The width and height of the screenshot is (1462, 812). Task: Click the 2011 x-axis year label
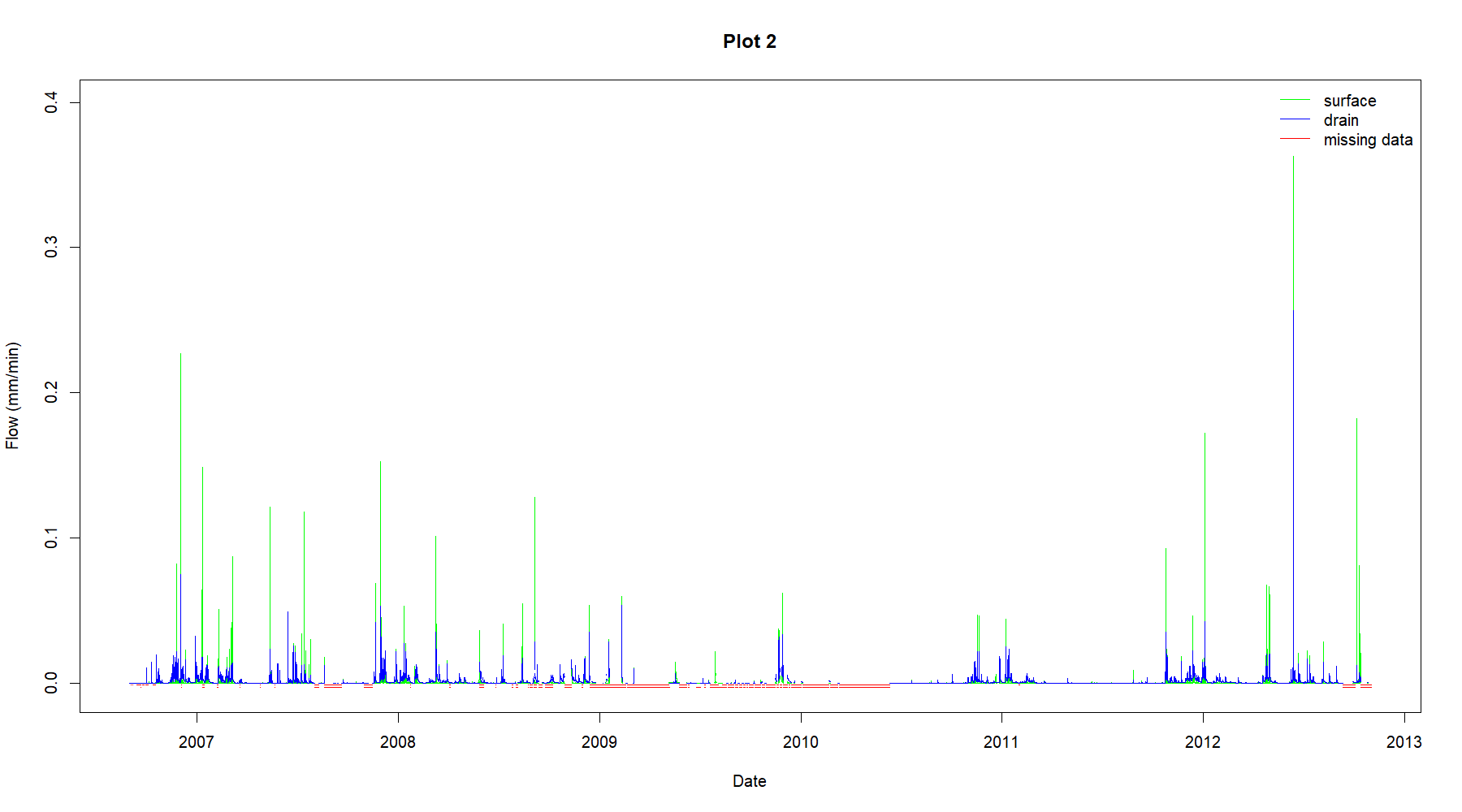(x=1001, y=741)
